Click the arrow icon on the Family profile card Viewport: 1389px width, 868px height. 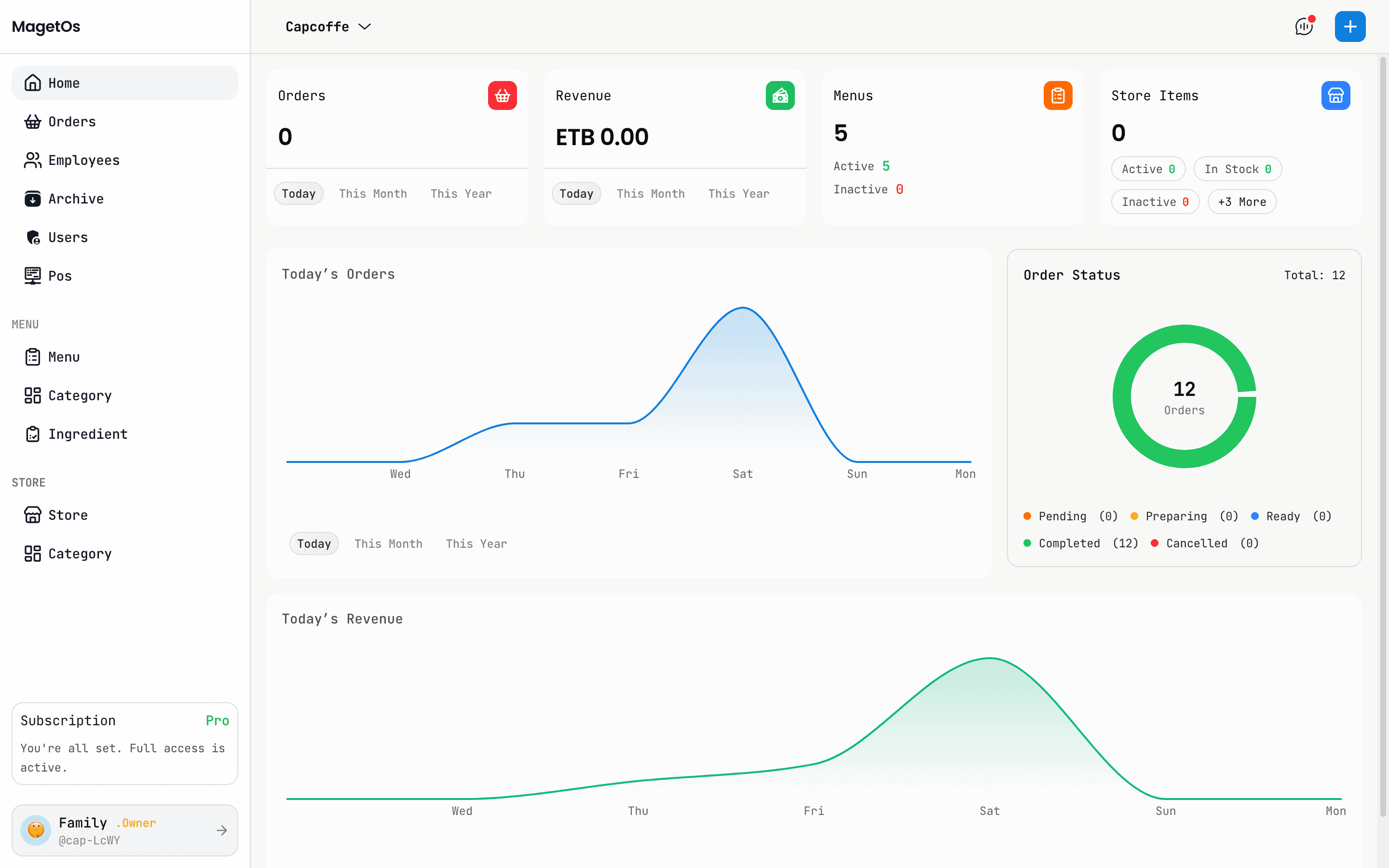(222, 830)
